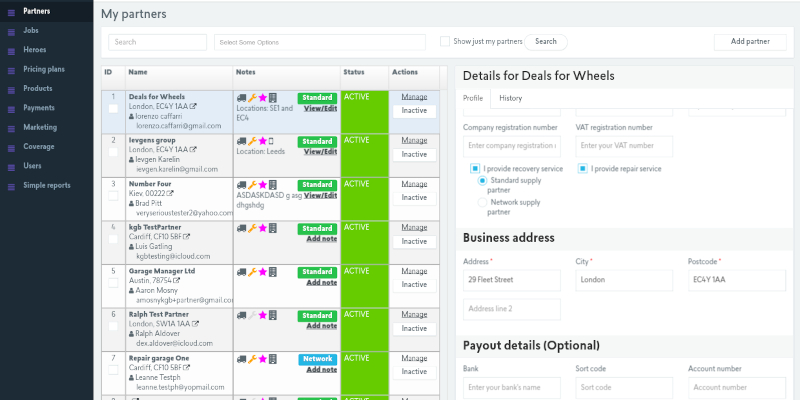Click View/Edit note for Number Four

click(320, 195)
